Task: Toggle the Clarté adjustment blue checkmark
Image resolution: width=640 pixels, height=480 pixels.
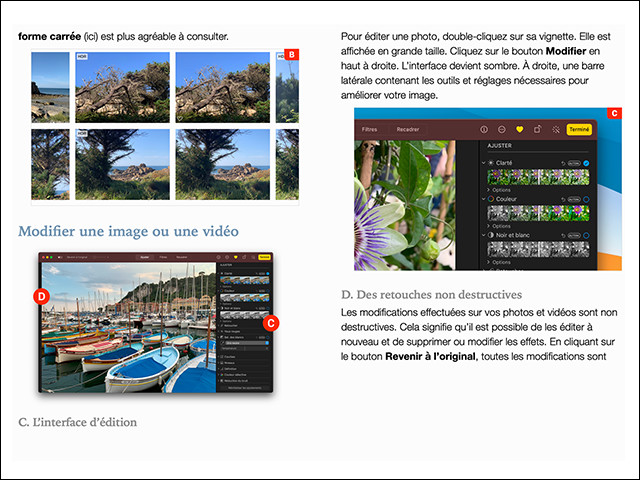Action: pos(587,162)
